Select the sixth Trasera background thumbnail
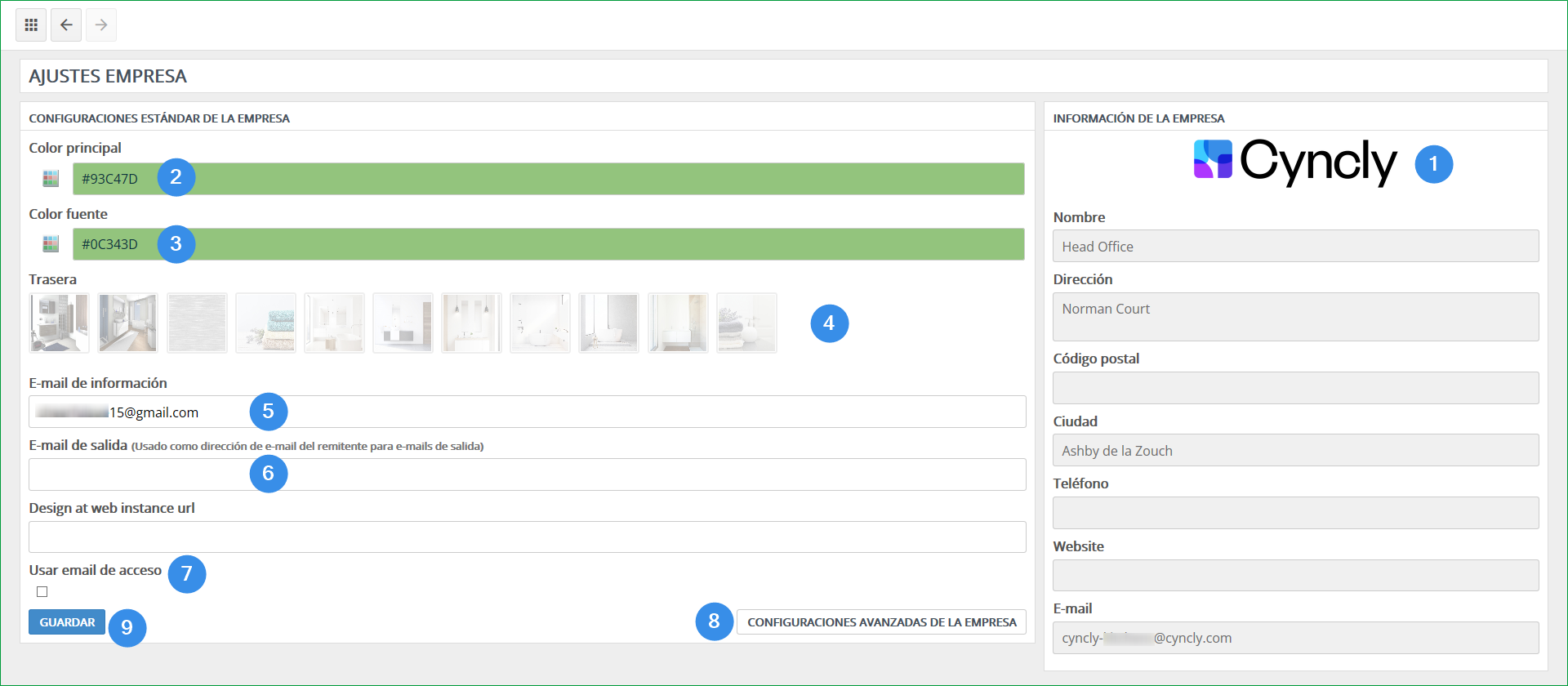 pos(403,323)
